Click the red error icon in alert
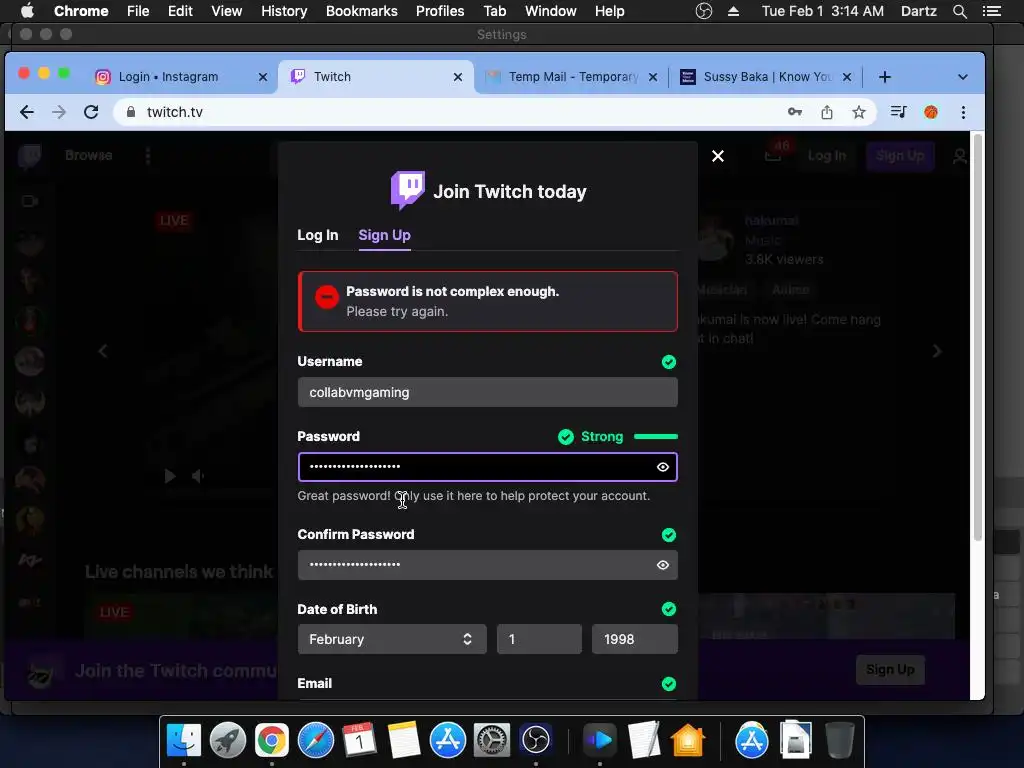1024x768 pixels. [327, 297]
